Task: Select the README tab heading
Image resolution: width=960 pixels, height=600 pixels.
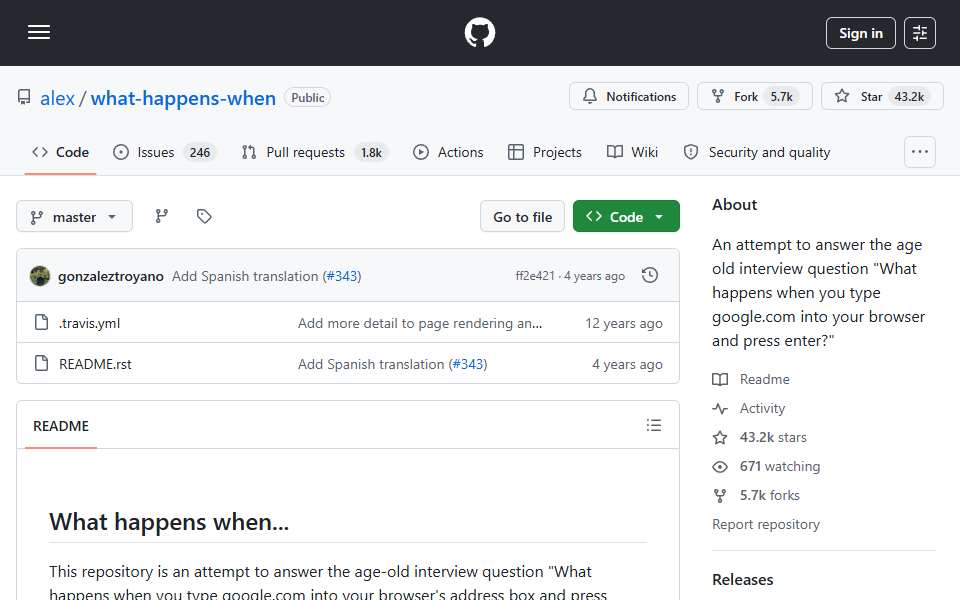Action: pos(61,426)
